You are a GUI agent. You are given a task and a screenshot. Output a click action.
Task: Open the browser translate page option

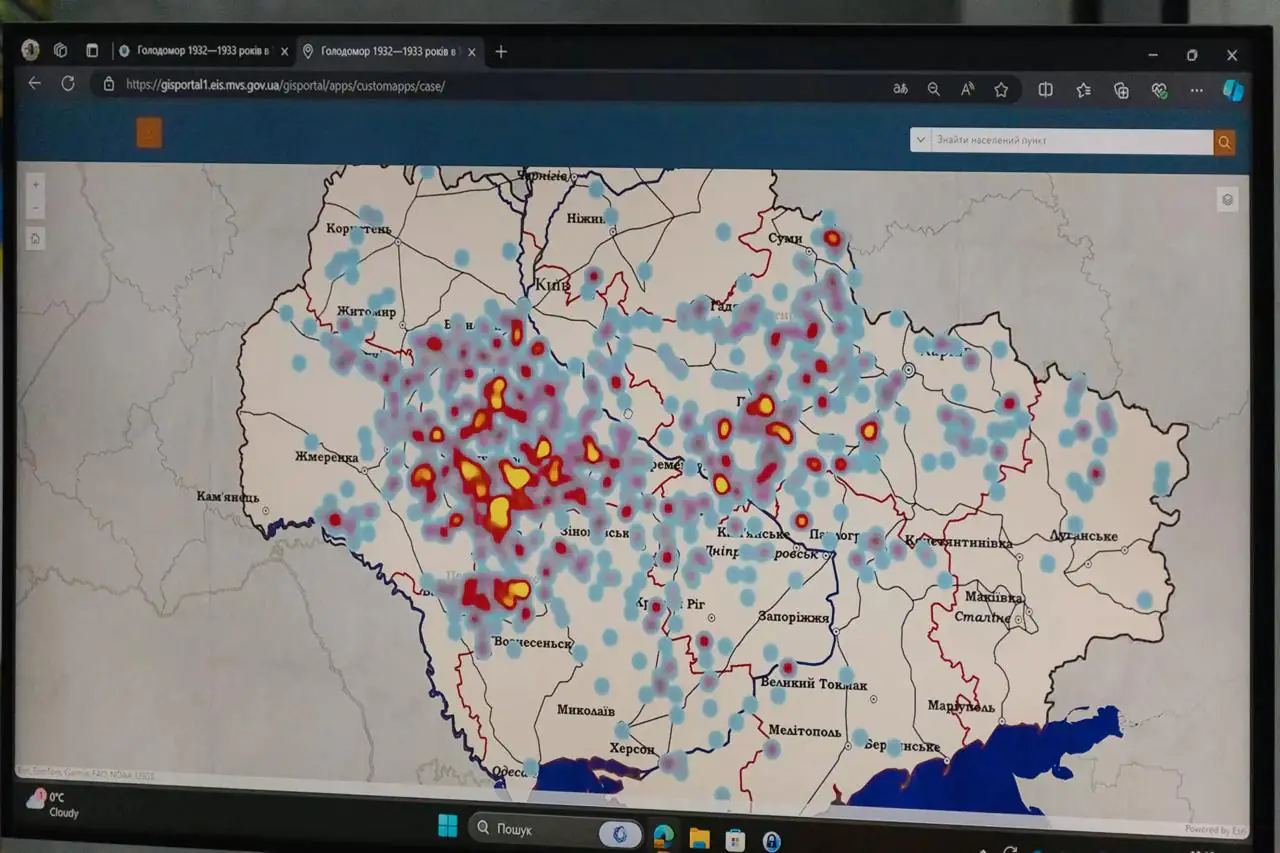click(900, 89)
